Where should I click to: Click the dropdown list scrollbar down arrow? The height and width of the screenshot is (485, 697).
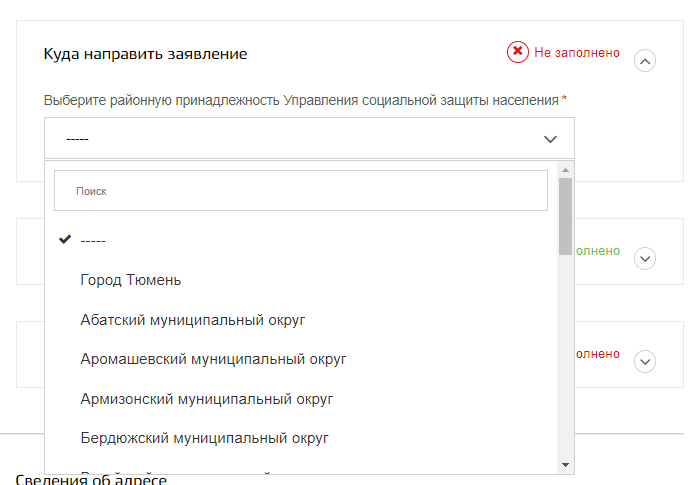click(x=565, y=465)
